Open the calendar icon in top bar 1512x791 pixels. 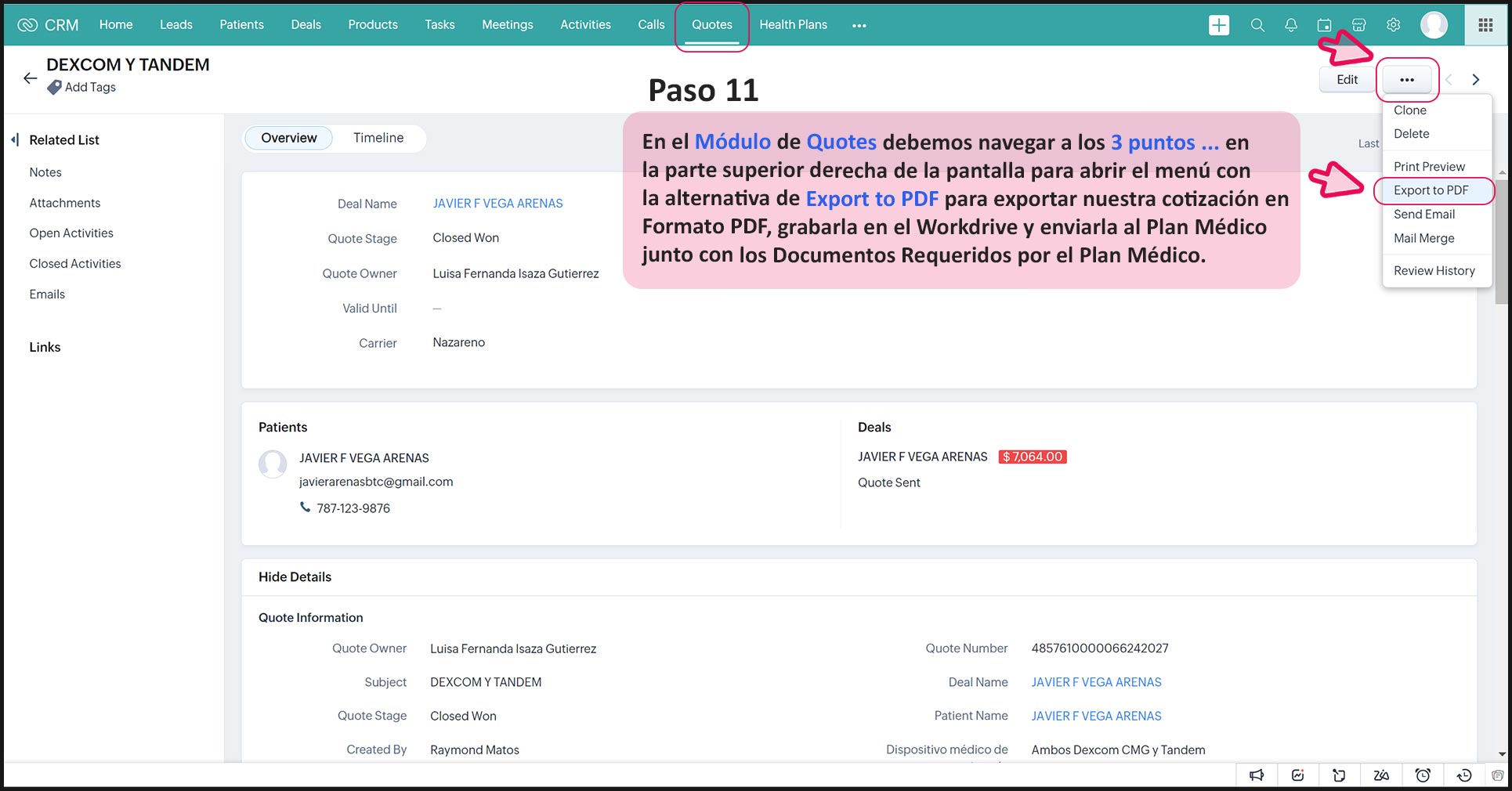[x=1324, y=25]
